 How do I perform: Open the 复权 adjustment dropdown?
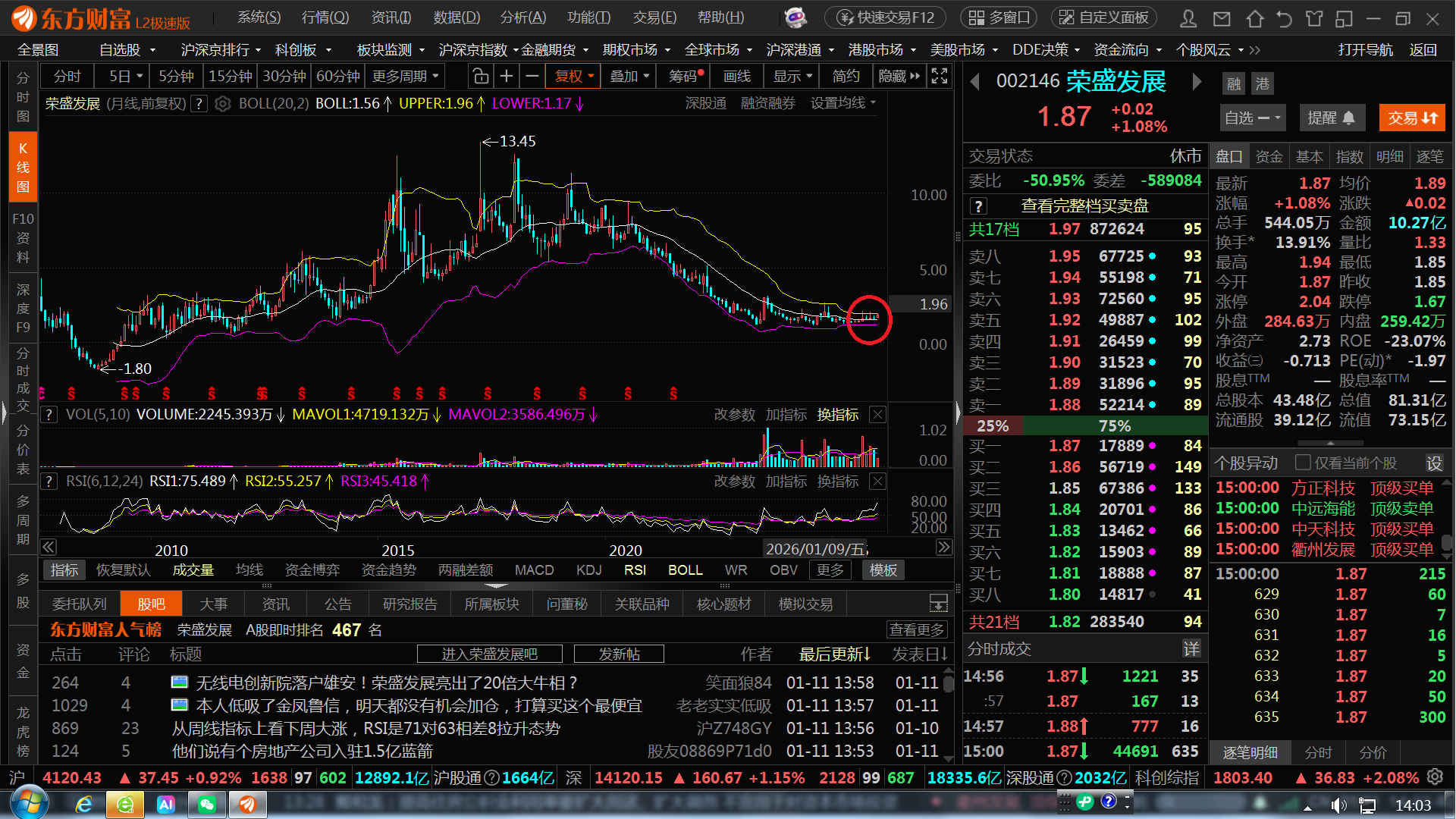(574, 77)
